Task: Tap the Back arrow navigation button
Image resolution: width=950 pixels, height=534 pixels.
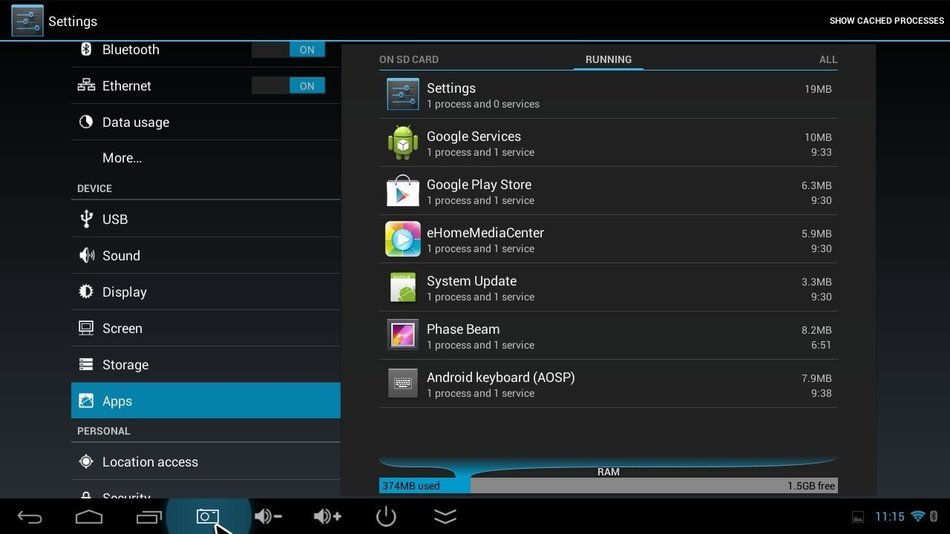Action: 30,516
